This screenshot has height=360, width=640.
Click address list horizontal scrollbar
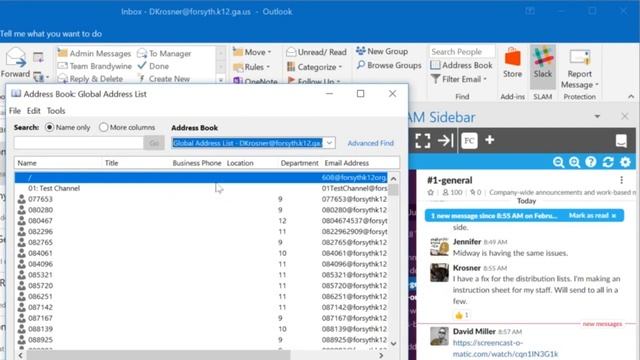(158, 356)
